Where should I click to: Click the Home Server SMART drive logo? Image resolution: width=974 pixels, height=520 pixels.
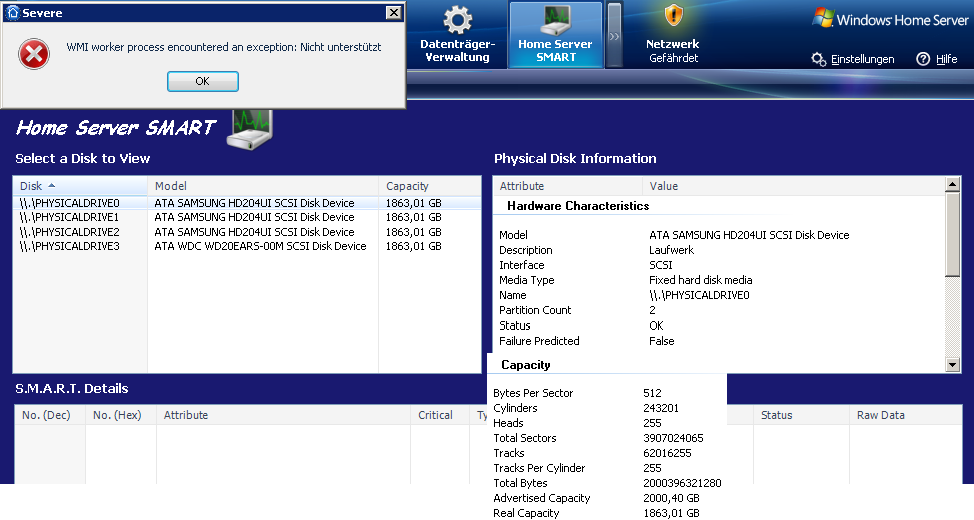pyautogui.click(x=250, y=129)
